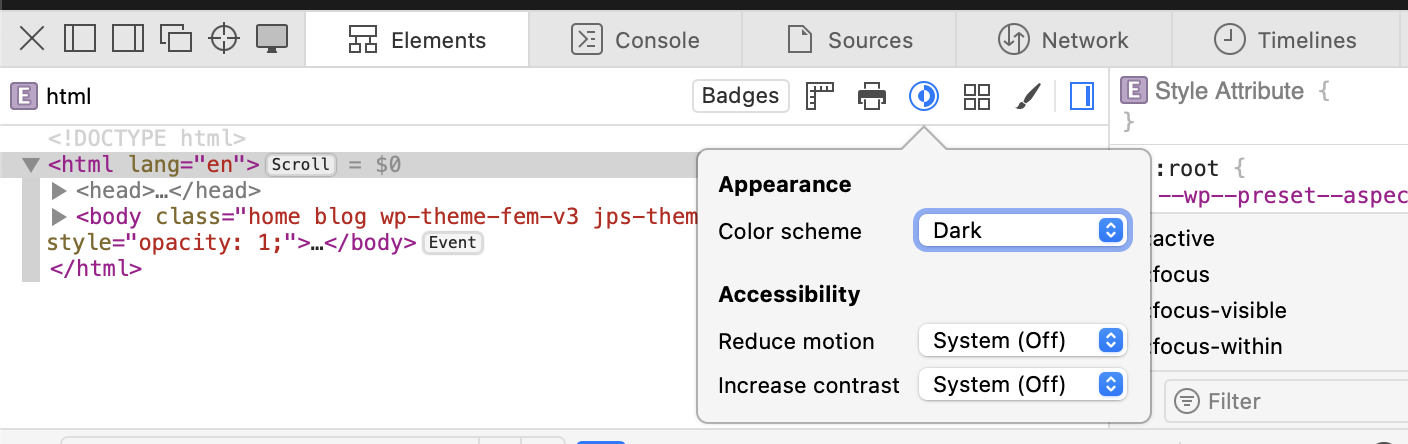The width and height of the screenshot is (1408, 444).
Task: Enable print media styles icon
Action: (x=872, y=96)
